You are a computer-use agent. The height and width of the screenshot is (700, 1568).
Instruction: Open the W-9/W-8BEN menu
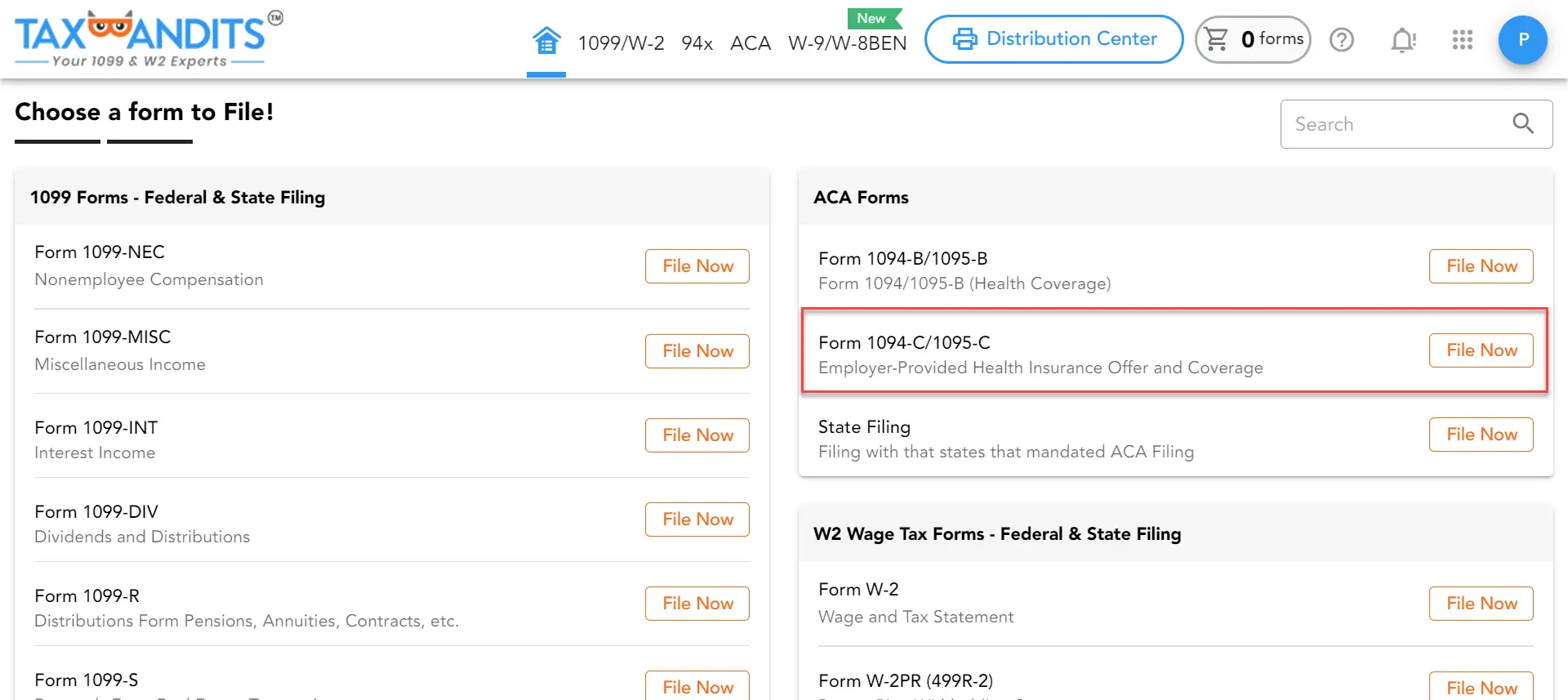(x=847, y=43)
